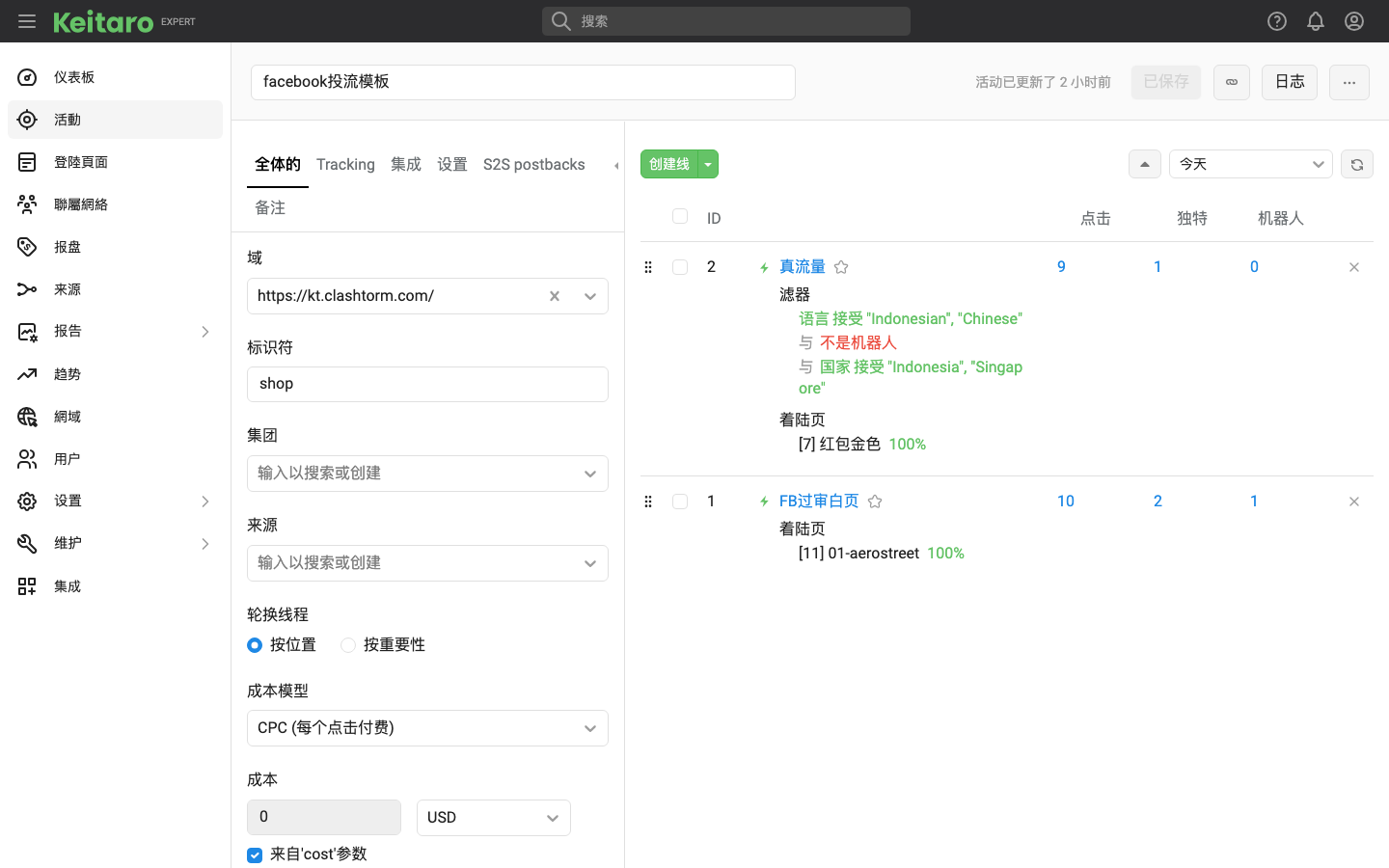
Task: Open the 成本模型 CPC dropdown
Action: click(x=427, y=728)
